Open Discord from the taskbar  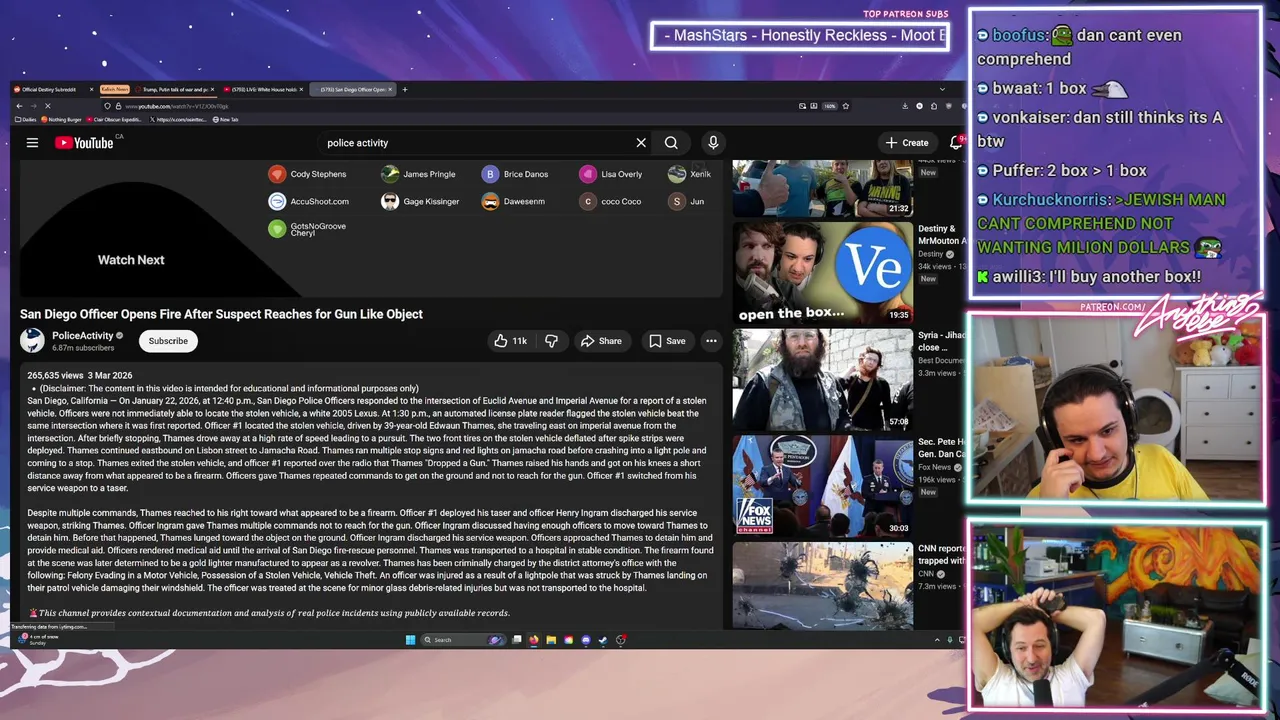[586, 640]
